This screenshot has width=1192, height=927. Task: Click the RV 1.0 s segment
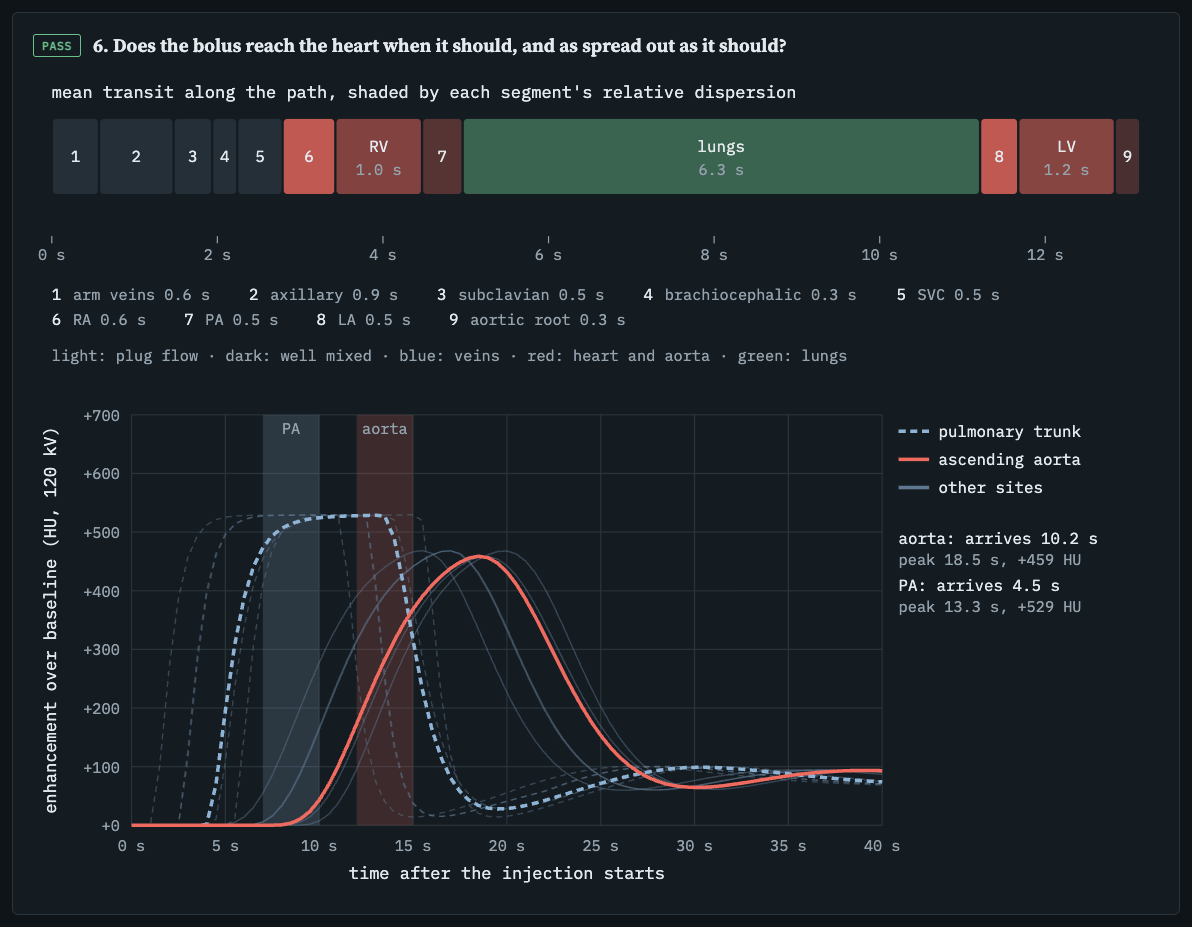pos(379,157)
